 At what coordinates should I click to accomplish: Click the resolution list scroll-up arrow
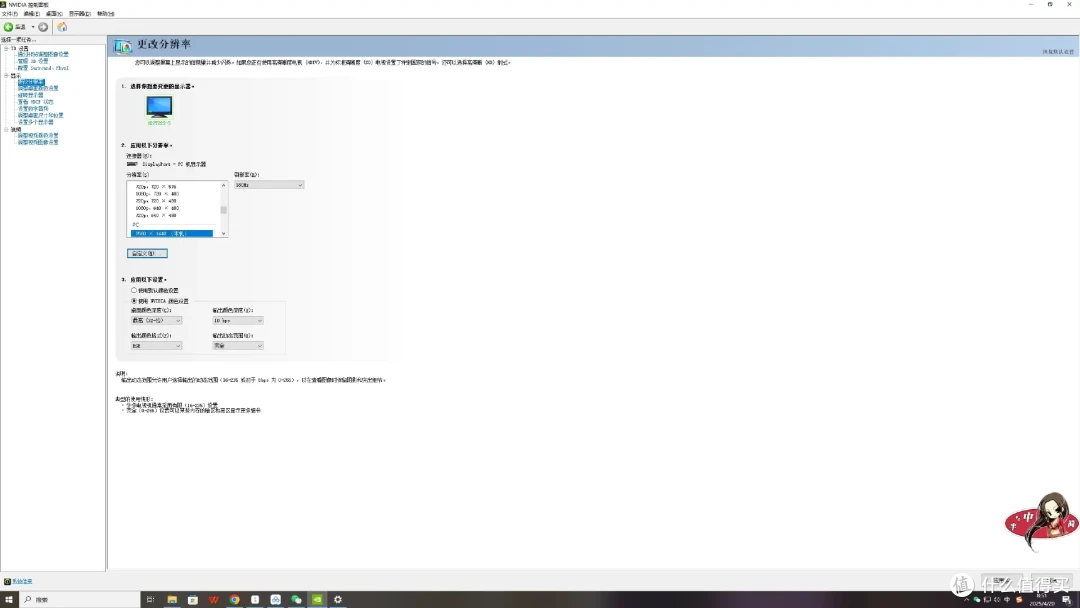click(x=223, y=185)
